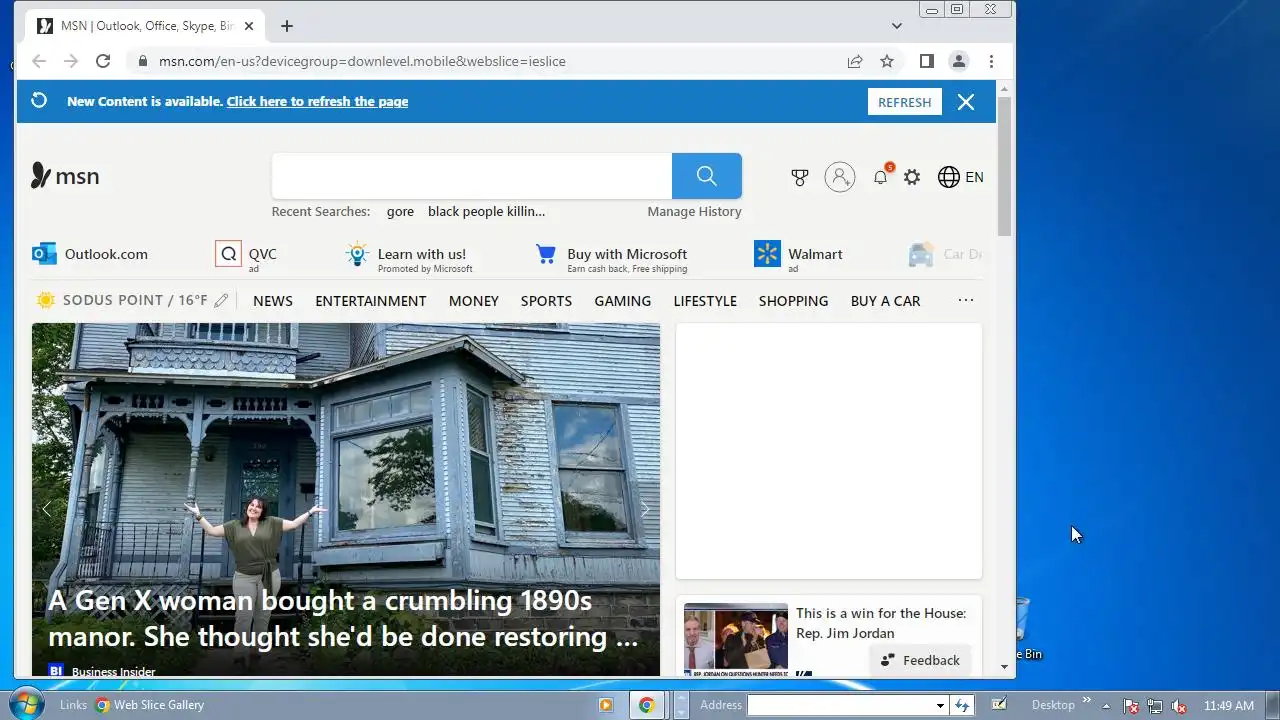Open the Chrome profile avatar
The height and width of the screenshot is (720, 1280).
959,61
